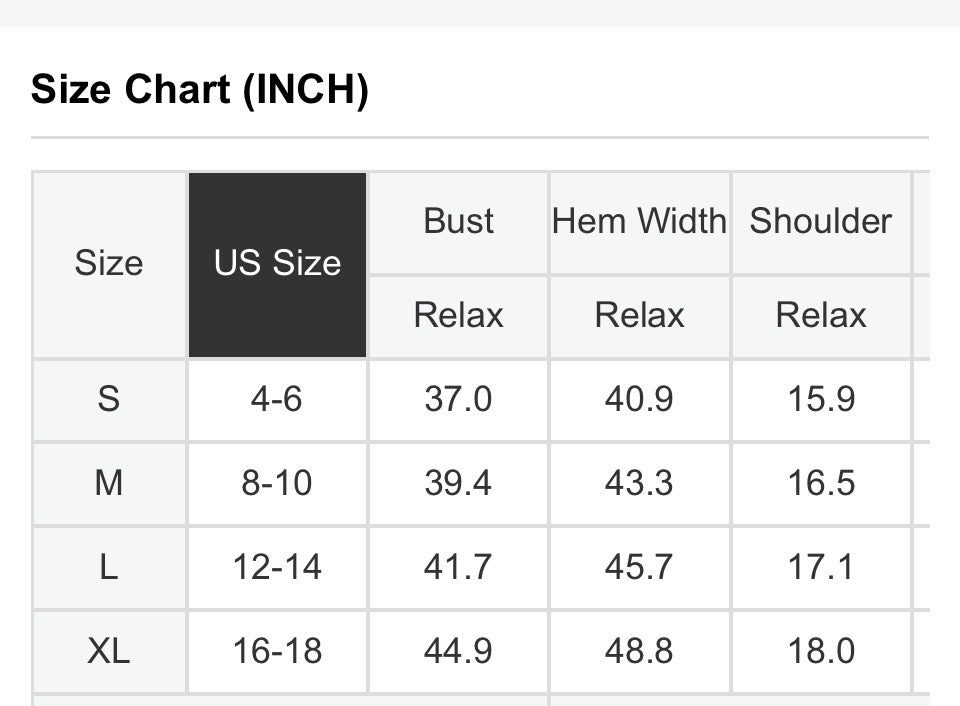
Task: Select the S size row label
Action: tap(108, 400)
